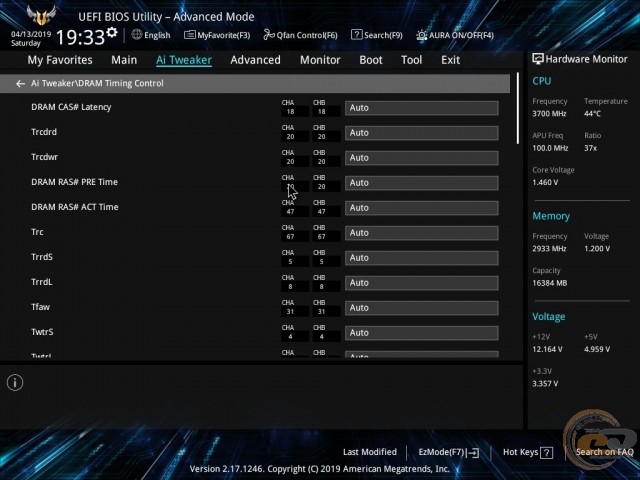Viewport: 640px width, 480px height.
Task: Open Qfan Control(F6)
Action: pos(300,35)
